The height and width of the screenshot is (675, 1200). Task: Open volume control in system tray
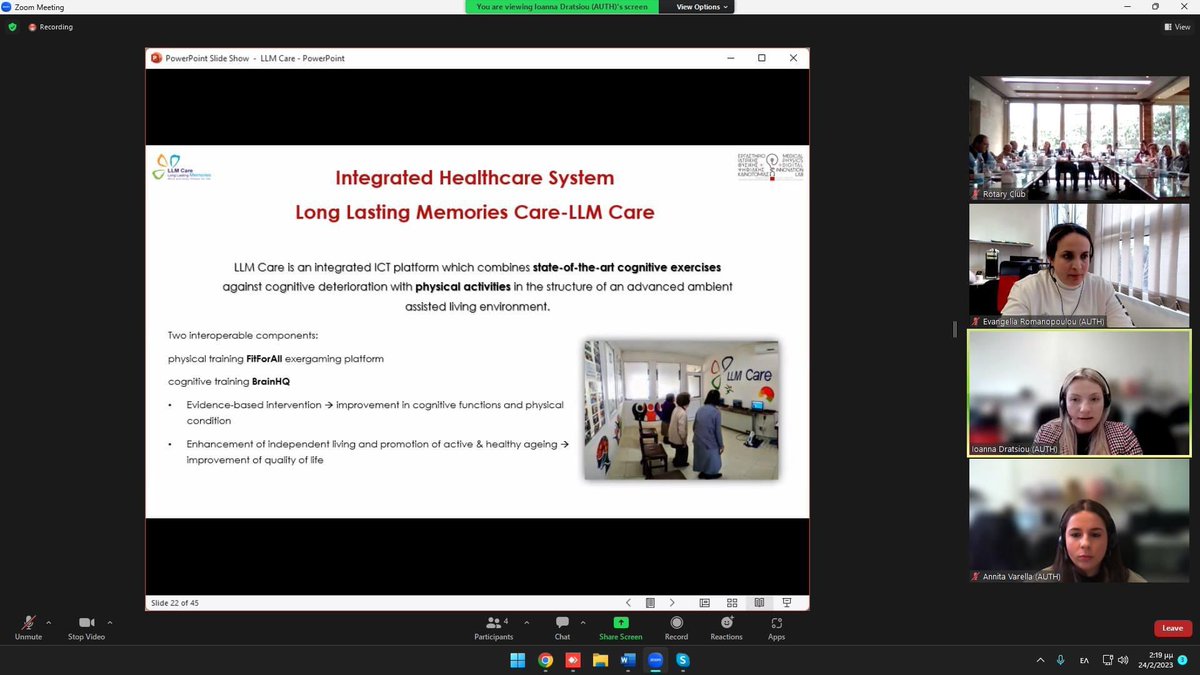point(1124,660)
